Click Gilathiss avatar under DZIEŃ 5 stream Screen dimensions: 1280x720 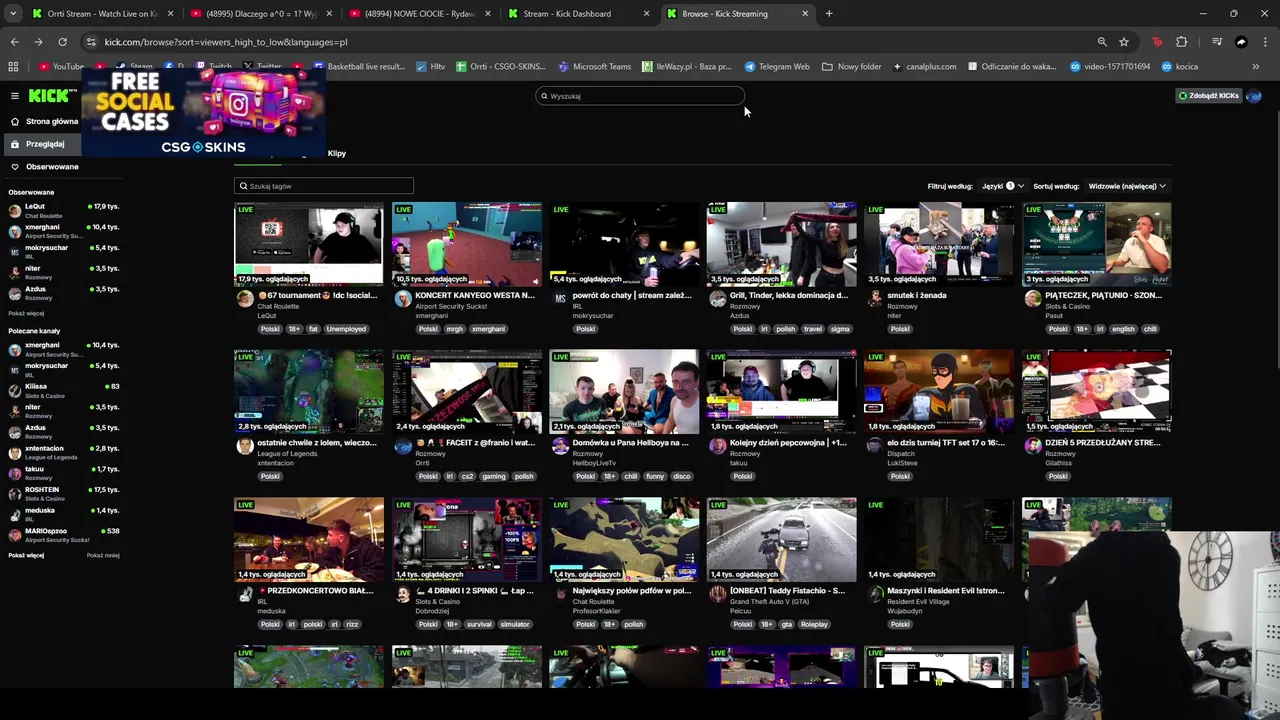point(1033,446)
